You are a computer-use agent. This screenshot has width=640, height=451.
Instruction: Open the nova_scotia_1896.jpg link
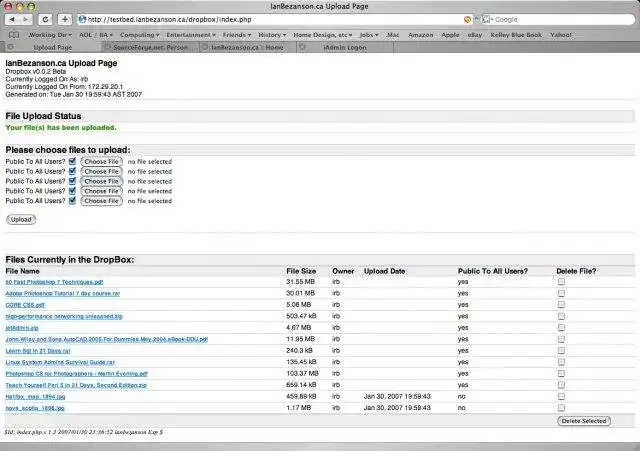[35, 408]
